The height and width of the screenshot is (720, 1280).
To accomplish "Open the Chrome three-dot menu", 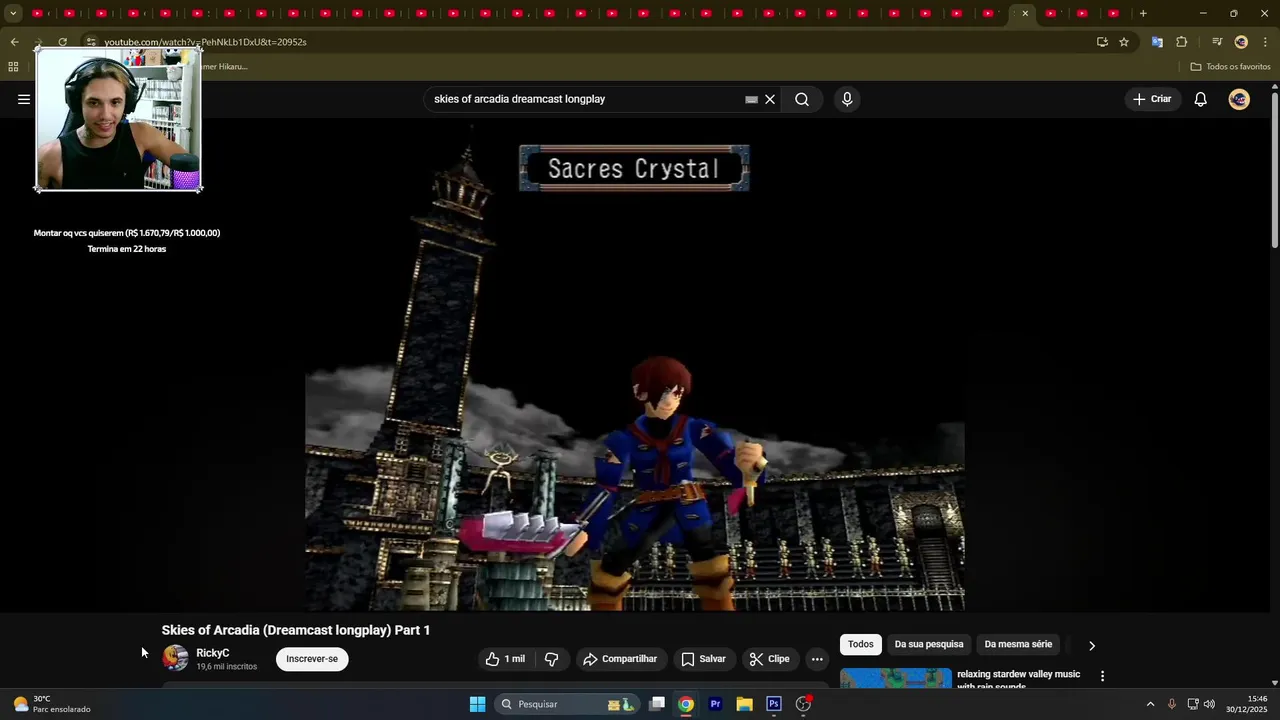I will pos(1266,42).
